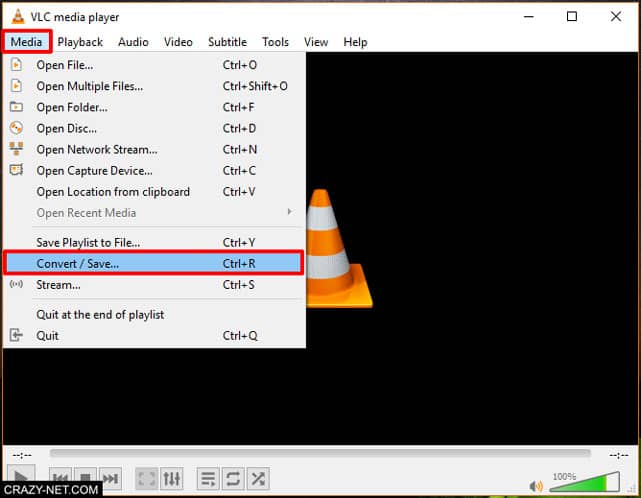Screen dimensions: 641x498
Task: Click the next media button
Action: 110,478
